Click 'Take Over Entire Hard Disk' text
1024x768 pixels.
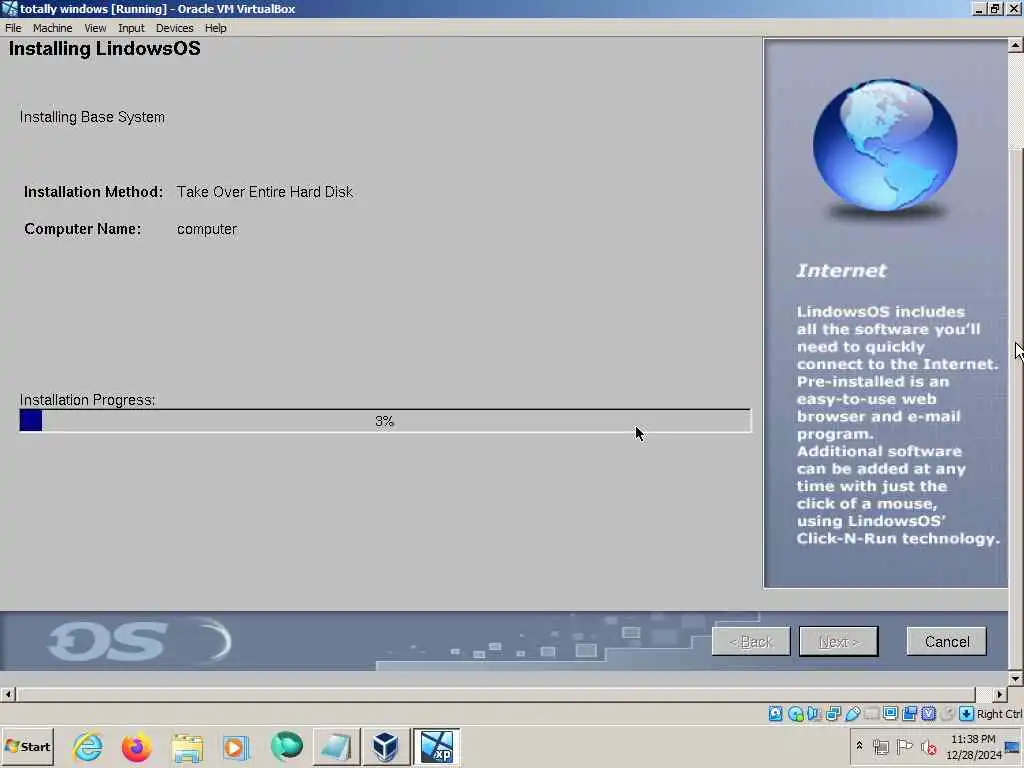pyautogui.click(x=264, y=192)
